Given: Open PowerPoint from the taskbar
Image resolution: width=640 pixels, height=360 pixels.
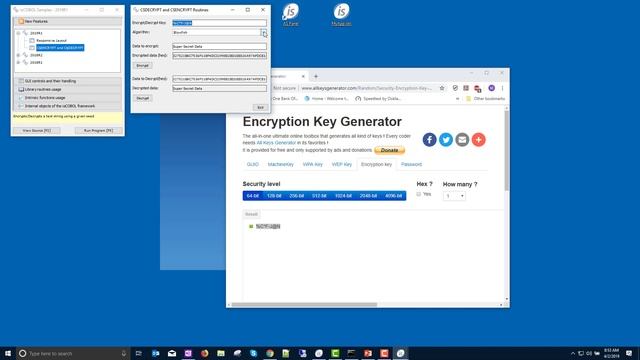Looking at the screenshot, I should tap(368, 353).
